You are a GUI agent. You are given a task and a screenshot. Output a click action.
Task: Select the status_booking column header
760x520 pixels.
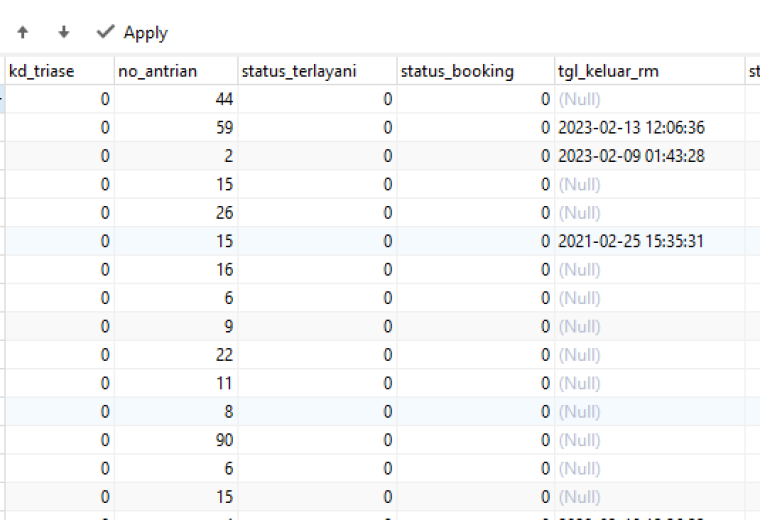[x=475, y=71]
